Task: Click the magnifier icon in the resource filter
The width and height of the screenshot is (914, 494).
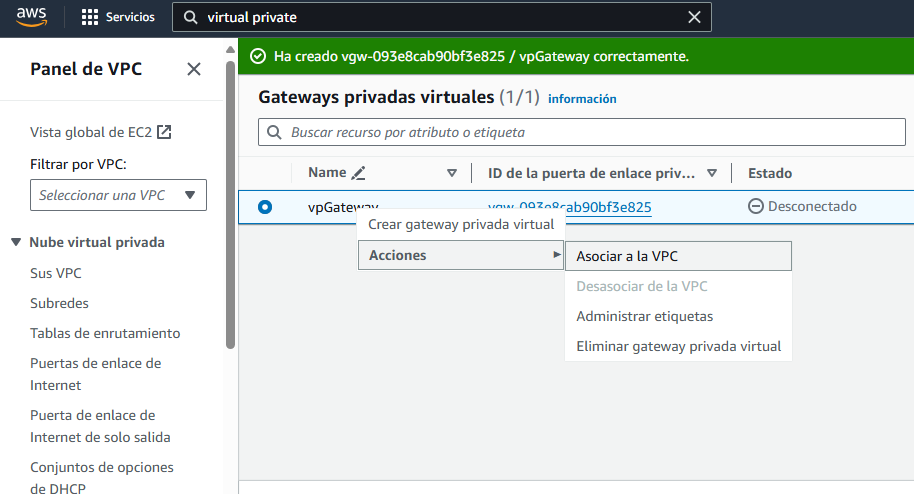Action: coord(274,132)
